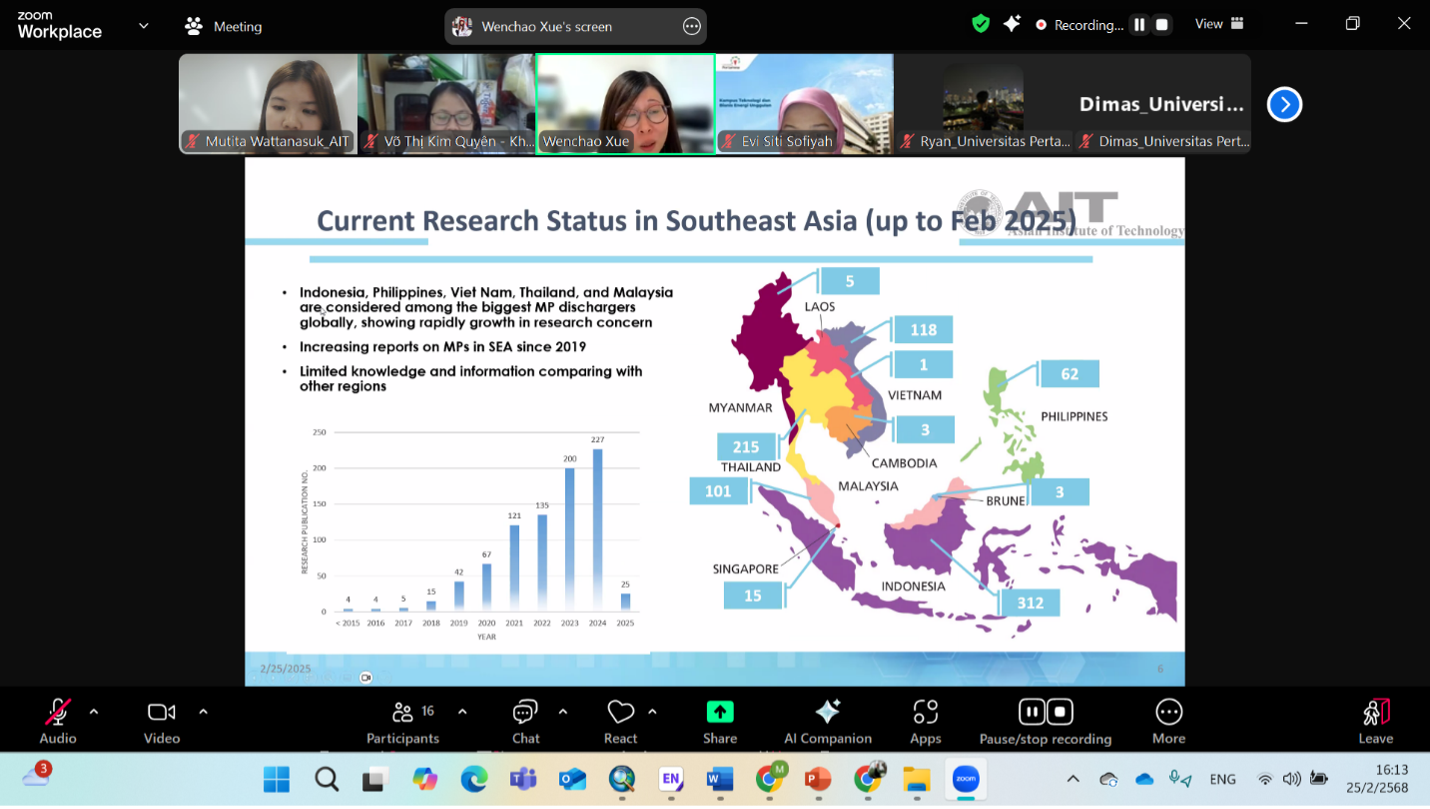Pause the recording in top bar
Viewport: 1430px width, 809px height.
click(1139, 25)
